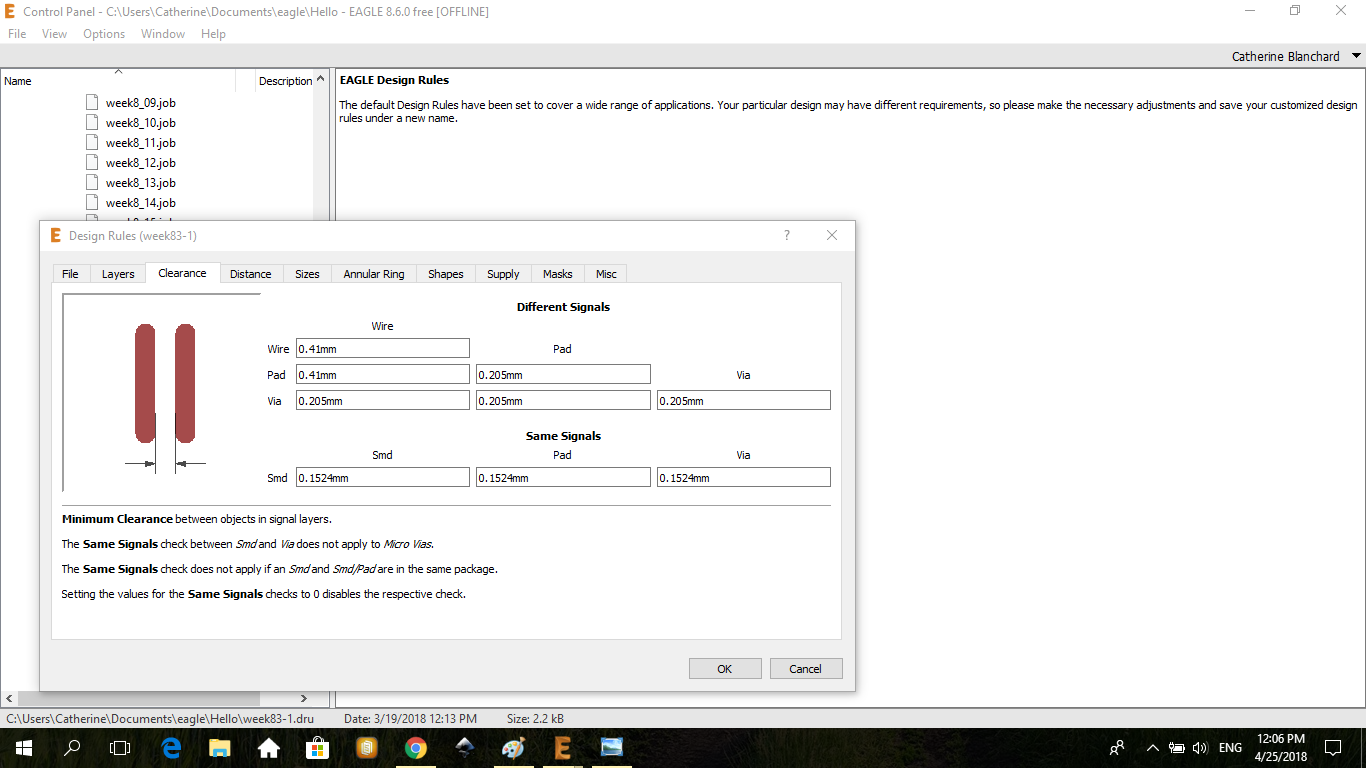The image size is (1366, 768).
Task: Switch to the Annular Ring tab
Action: (x=374, y=274)
